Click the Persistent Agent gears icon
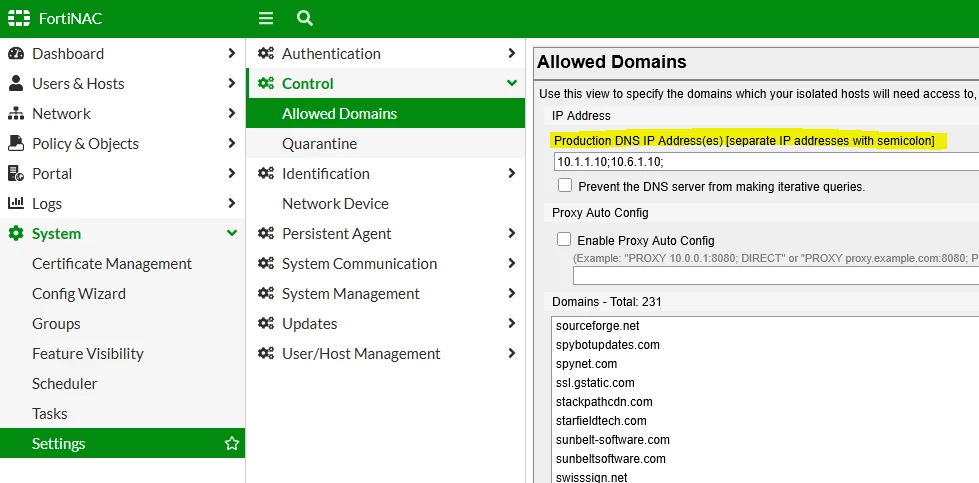This screenshot has width=979, height=483. [266, 233]
